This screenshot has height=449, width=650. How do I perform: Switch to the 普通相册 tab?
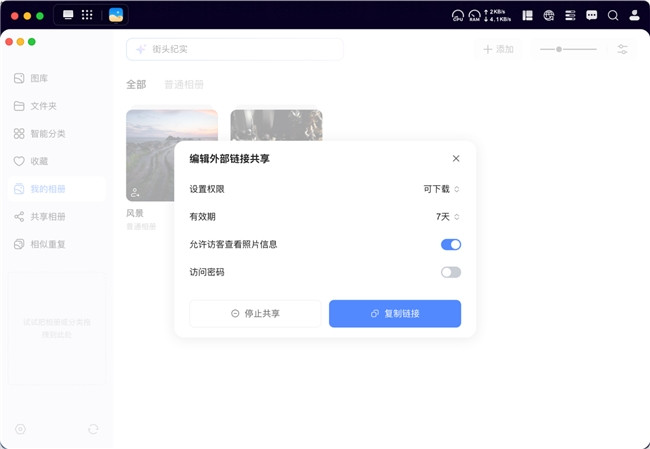click(x=184, y=85)
